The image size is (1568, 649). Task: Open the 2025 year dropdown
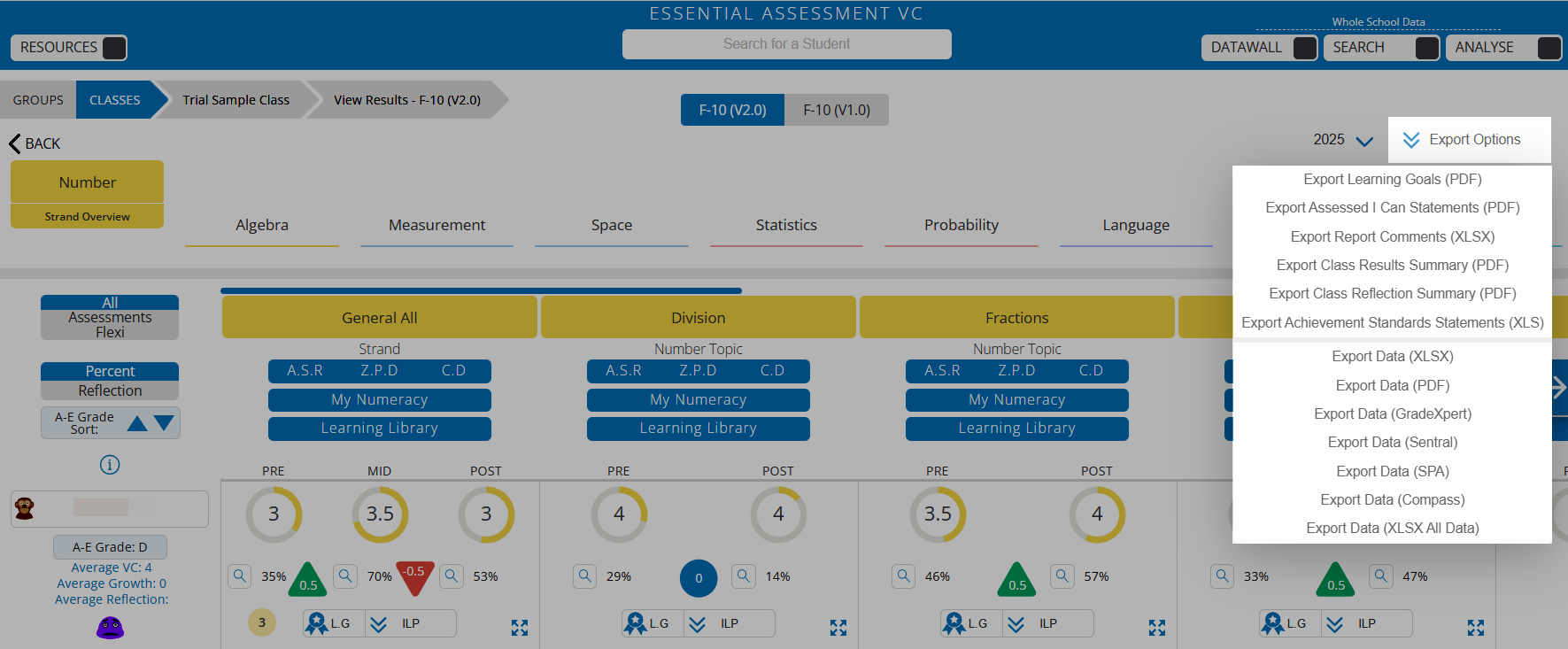coord(1343,140)
